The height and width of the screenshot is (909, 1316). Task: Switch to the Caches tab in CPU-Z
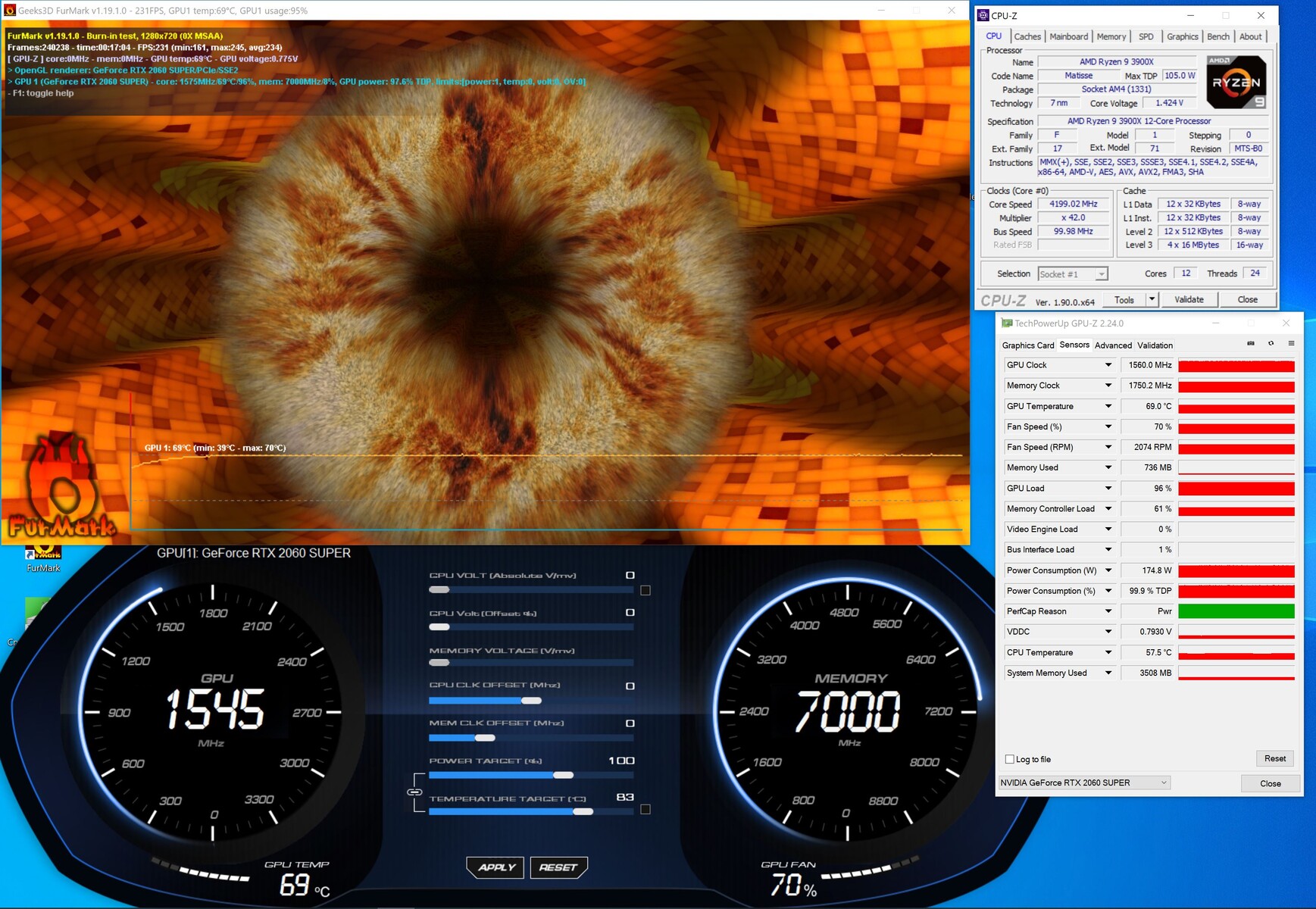point(1027,36)
